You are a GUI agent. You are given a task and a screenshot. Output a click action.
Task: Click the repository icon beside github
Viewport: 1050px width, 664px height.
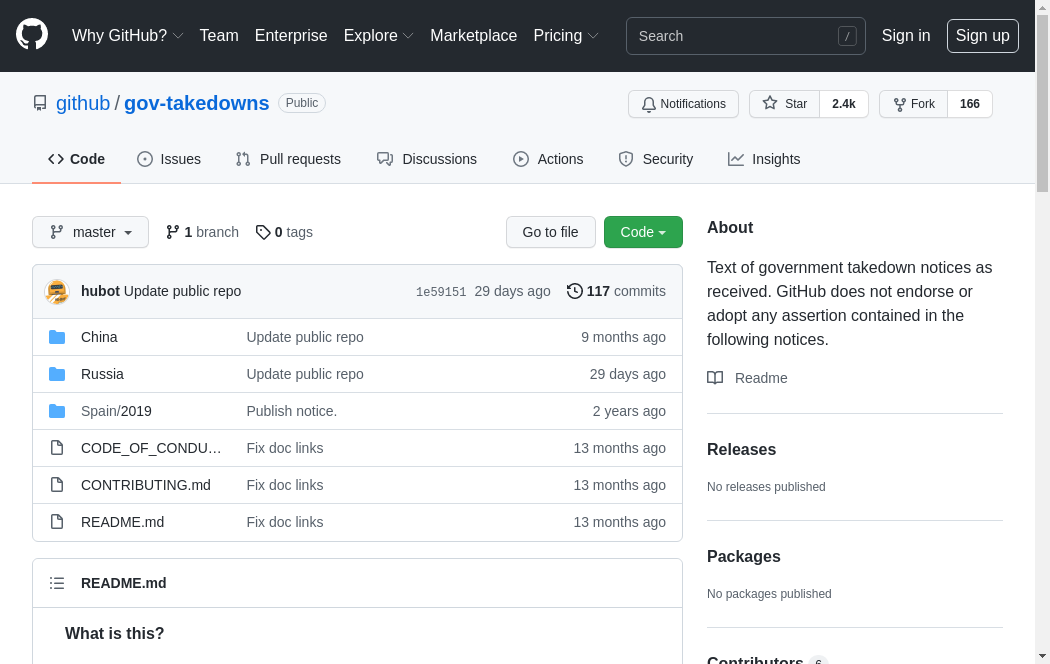pyautogui.click(x=40, y=103)
